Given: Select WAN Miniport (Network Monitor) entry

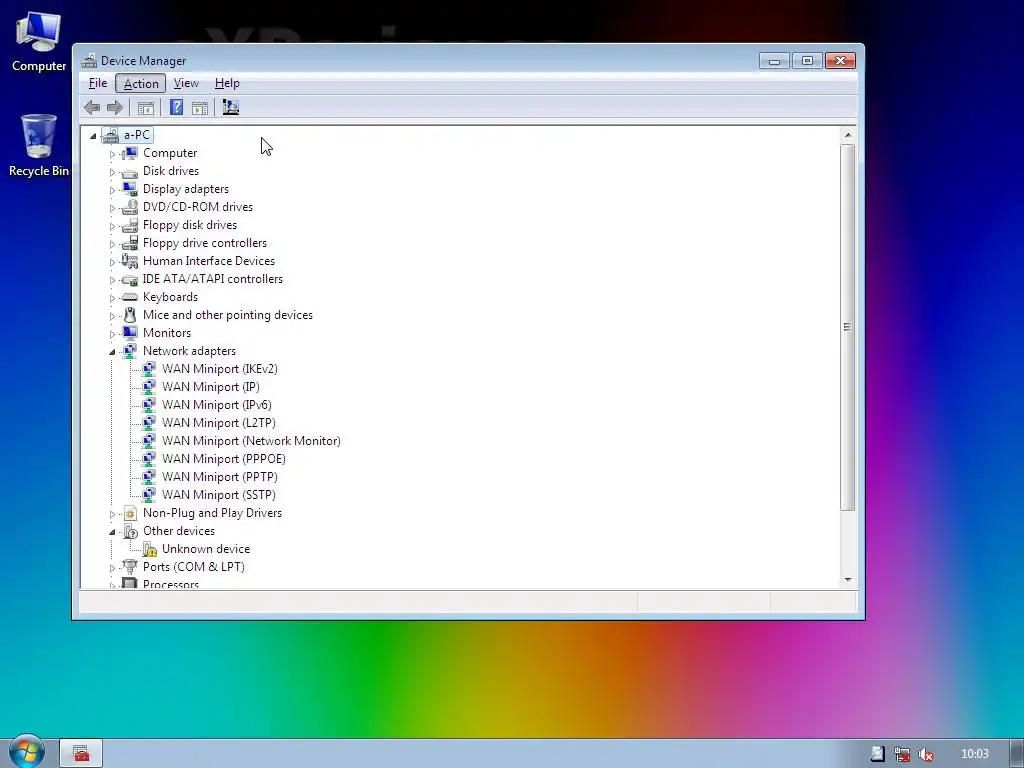Looking at the screenshot, I should click(x=251, y=441).
